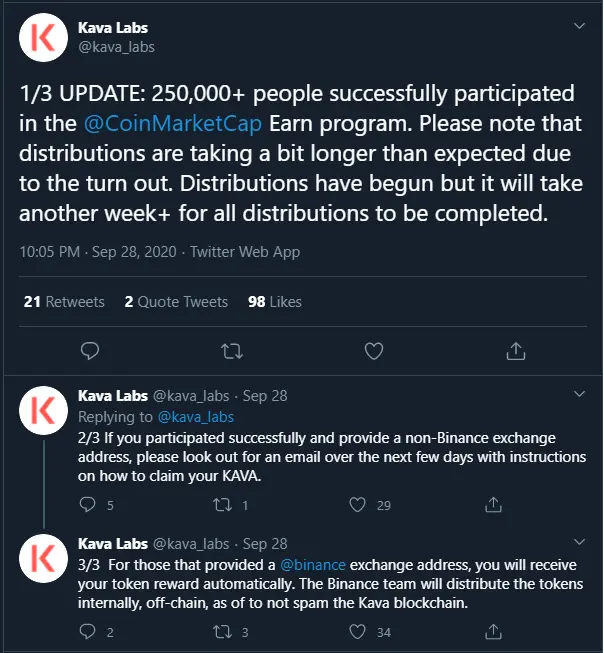Like the main 1/3 UPDATE tweet

[374, 351]
